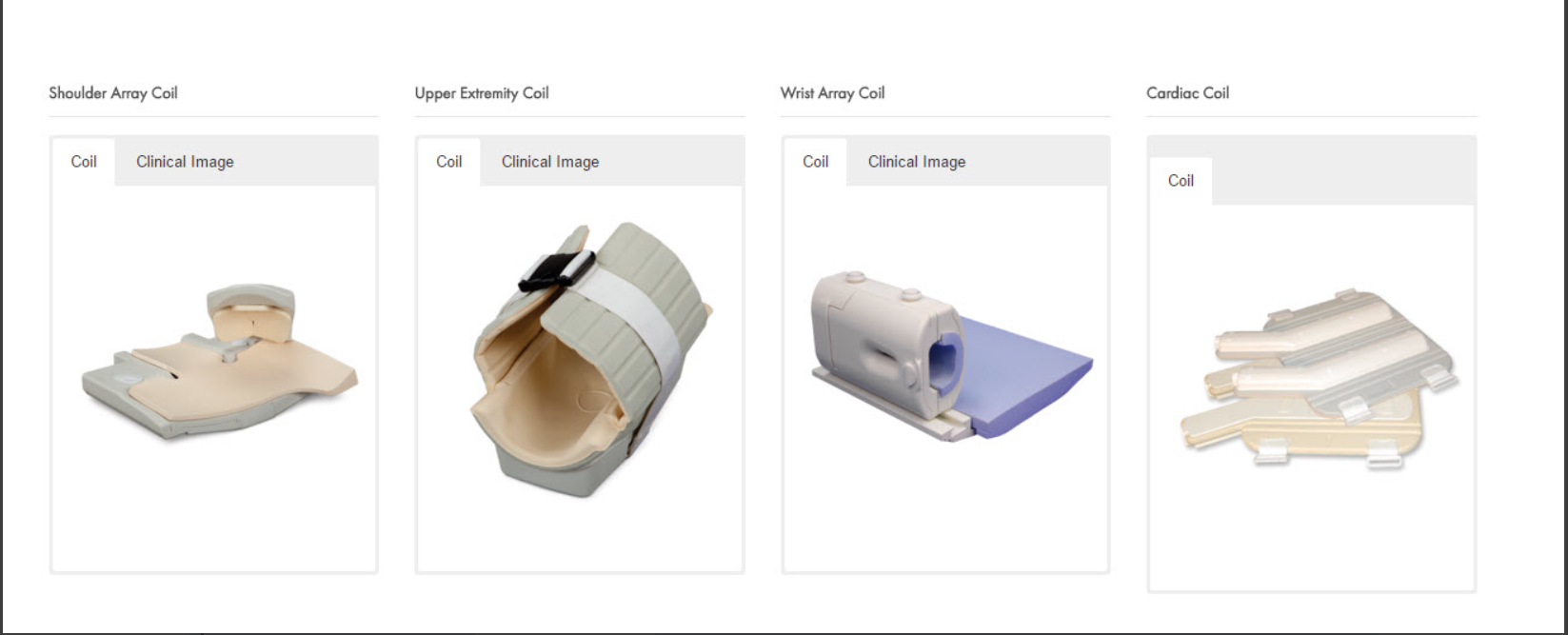Screen dimensions: 1568x635
Task: Click the Shoulder Array Coil product photo
Action: (x=220, y=362)
